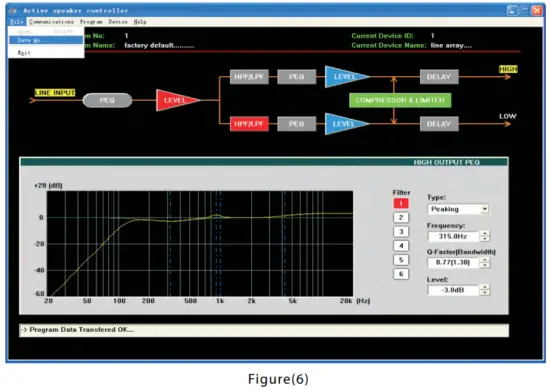Image resolution: width=550 pixels, height=389 pixels.
Task: Decrease Frequency with the down arrow
Action: [x=485, y=239]
